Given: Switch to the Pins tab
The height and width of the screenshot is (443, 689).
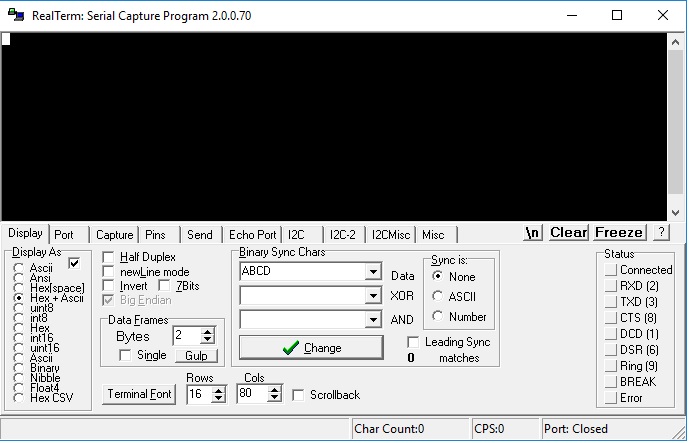Looking at the screenshot, I should tap(155, 235).
